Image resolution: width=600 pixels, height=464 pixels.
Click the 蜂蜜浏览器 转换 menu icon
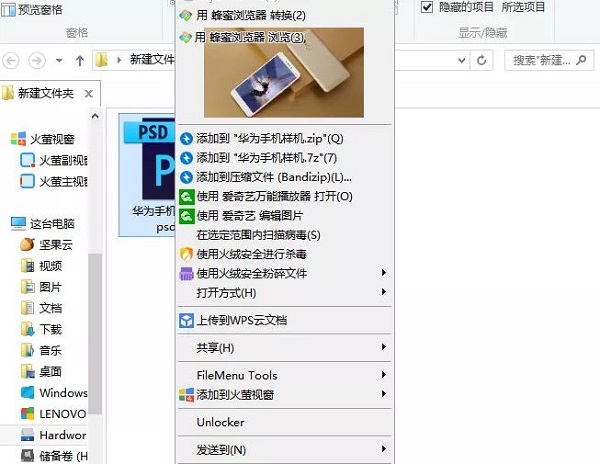(186, 15)
